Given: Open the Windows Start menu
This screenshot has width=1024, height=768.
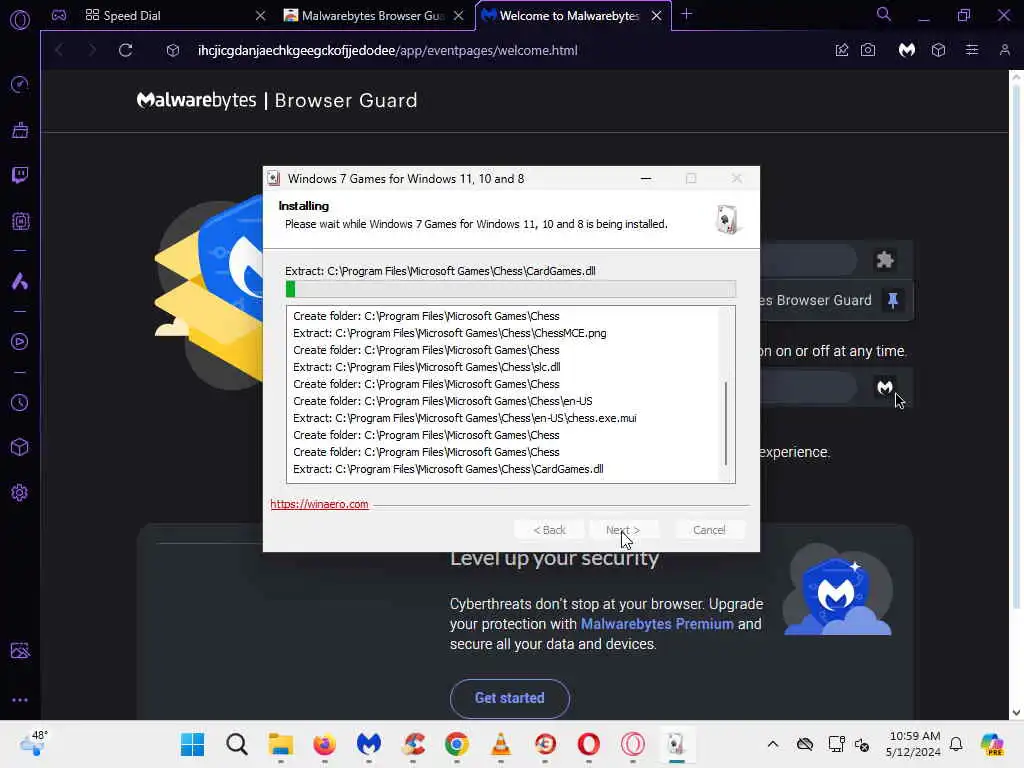Looking at the screenshot, I should point(193,744).
